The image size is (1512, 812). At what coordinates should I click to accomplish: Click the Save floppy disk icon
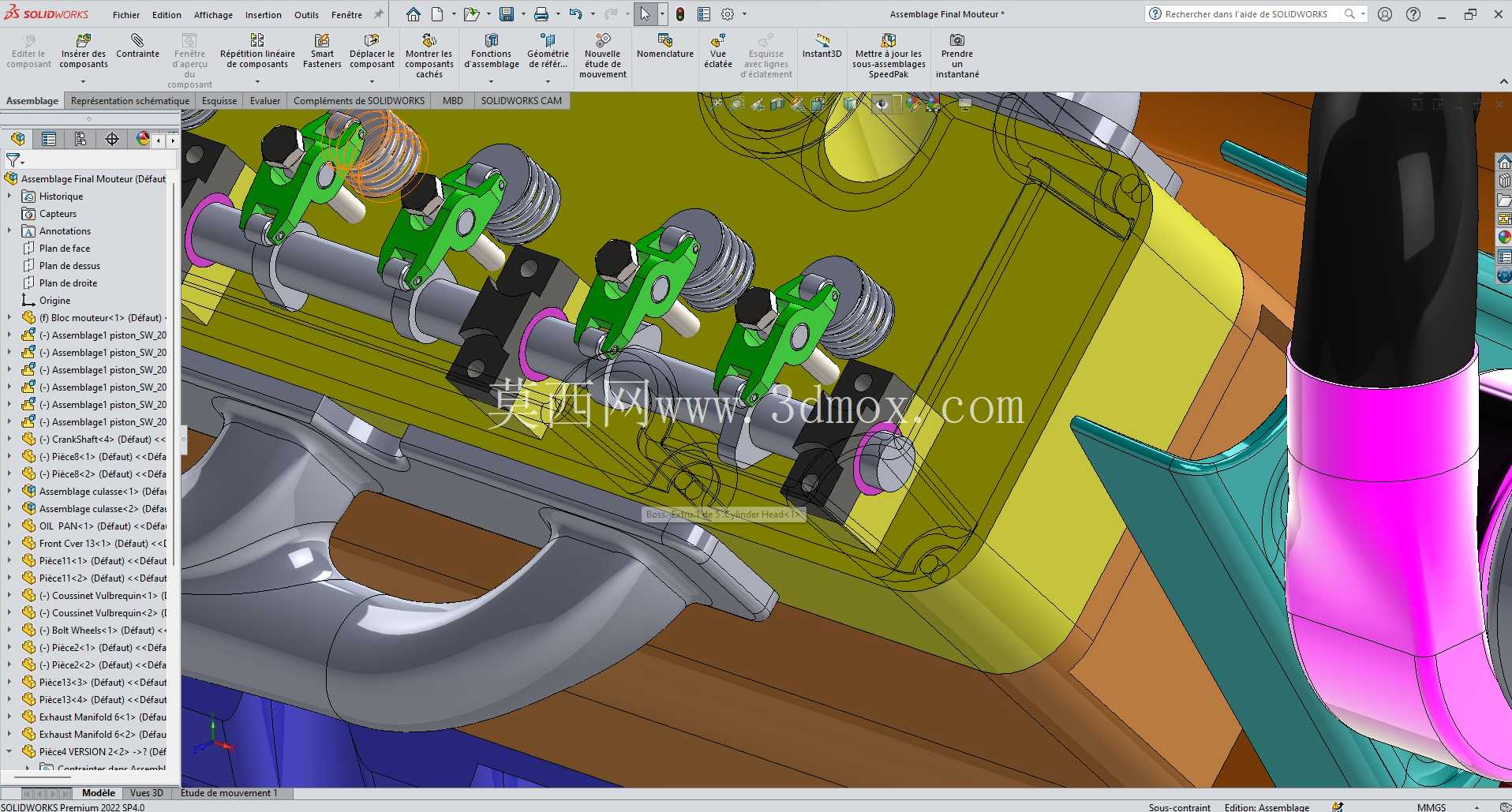point(507,14)
